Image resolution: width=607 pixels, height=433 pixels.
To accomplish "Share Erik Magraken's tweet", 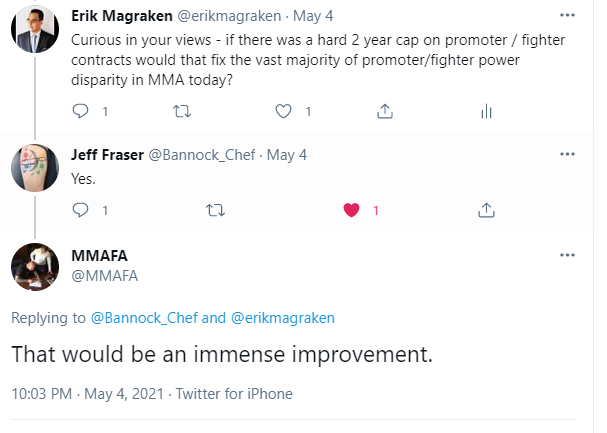I will [385, 112].
